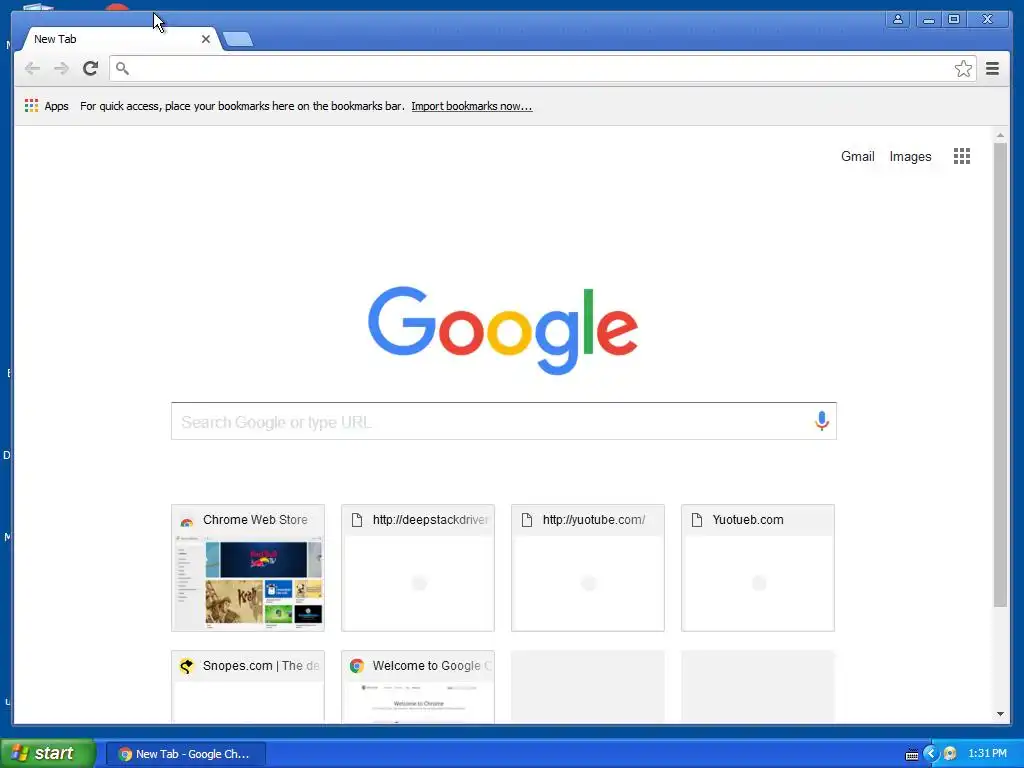Click the vertical scrollbar thumb
This screenshot has width=1024, height=768.
[1000, 374]
